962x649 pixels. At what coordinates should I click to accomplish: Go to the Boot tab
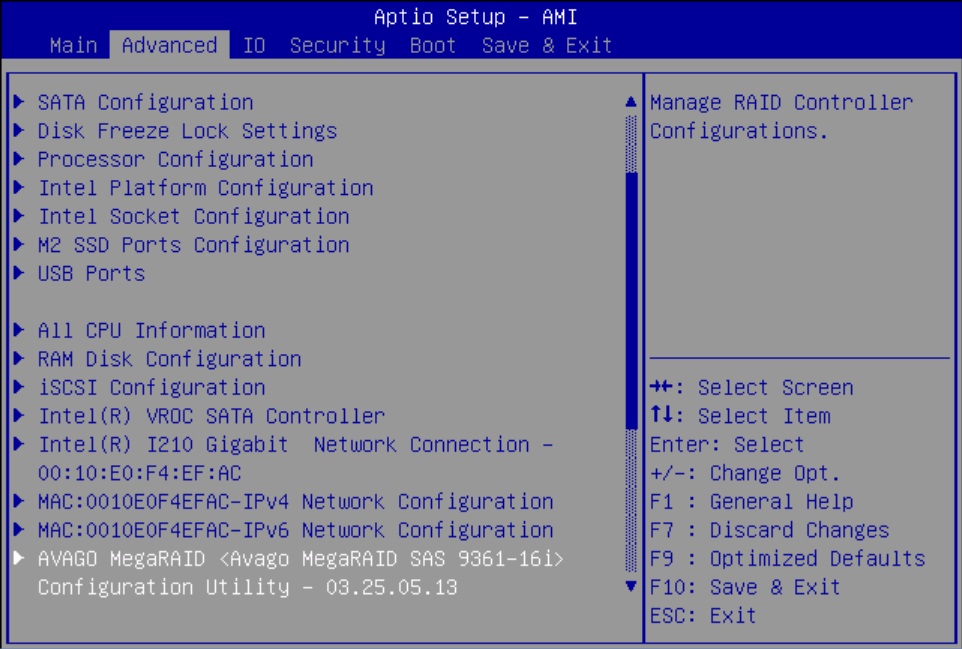tap(433, 45)
